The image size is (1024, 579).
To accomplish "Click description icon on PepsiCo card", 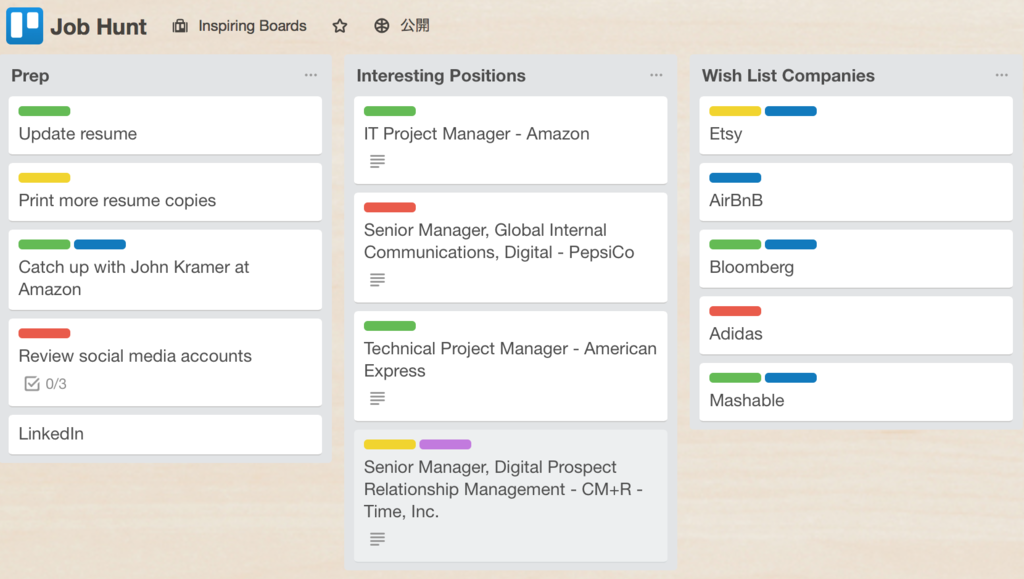I will coord(377,280).
